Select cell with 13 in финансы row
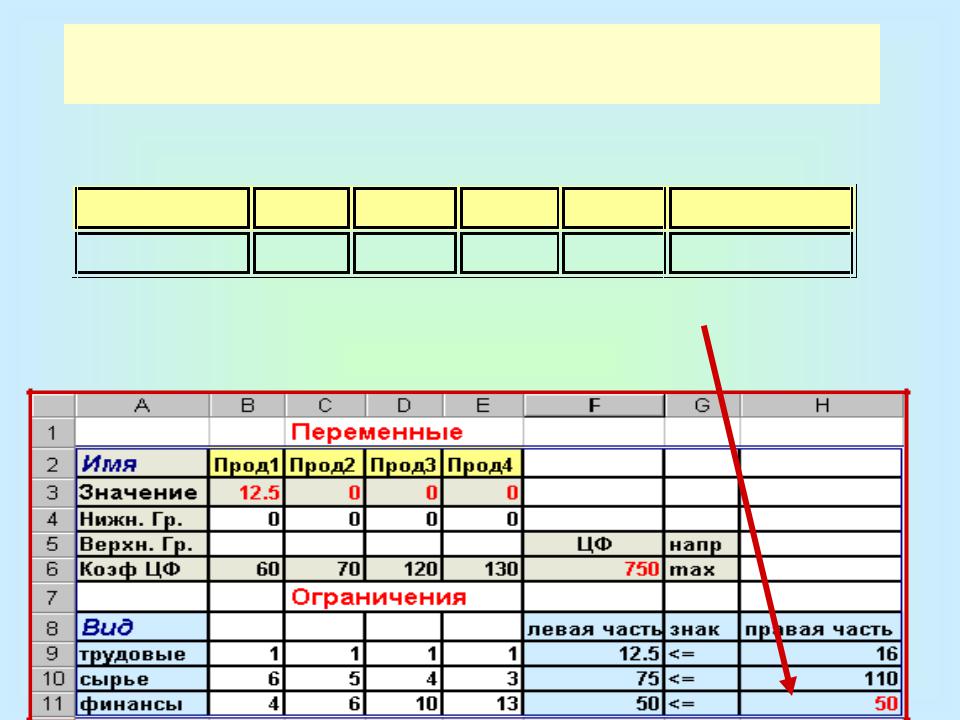The height and width of the screenshot is (720, 960). (x=482, y=703)
